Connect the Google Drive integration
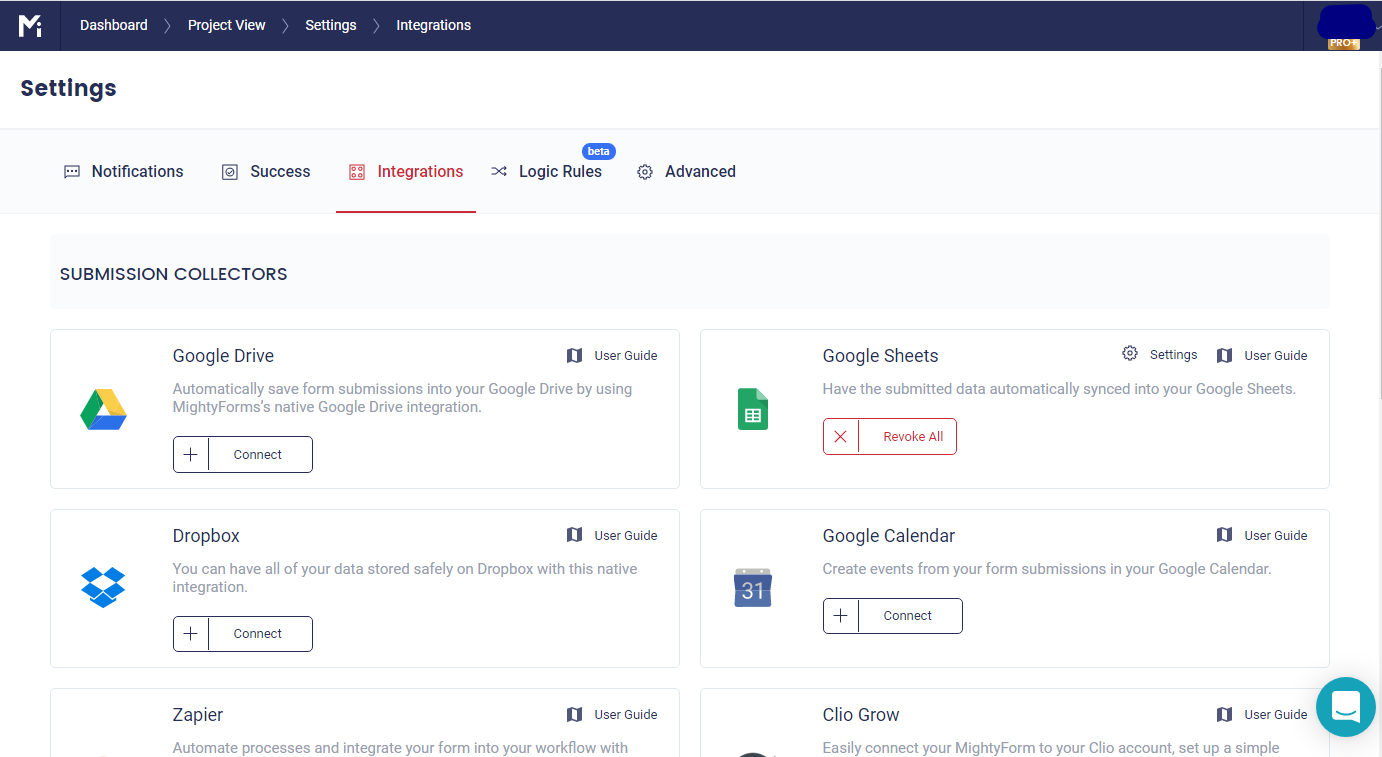 coord(243,454)
